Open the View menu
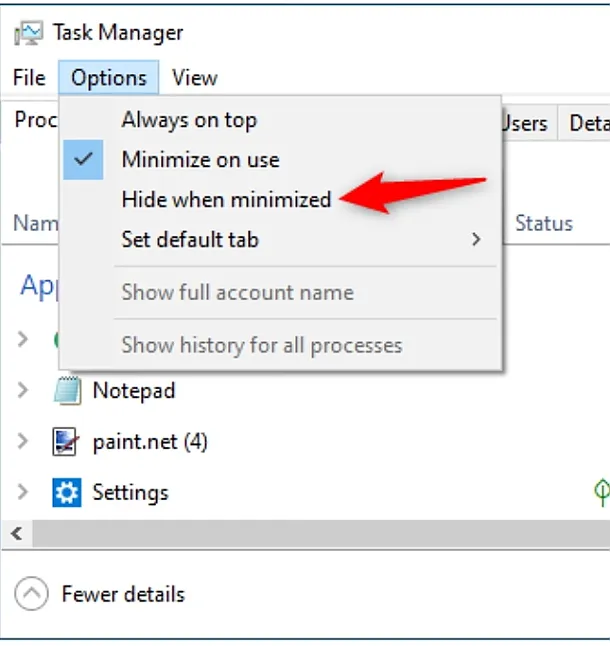Image resolution: width=610 pixels, height=646 pixels. click(194, 78)
